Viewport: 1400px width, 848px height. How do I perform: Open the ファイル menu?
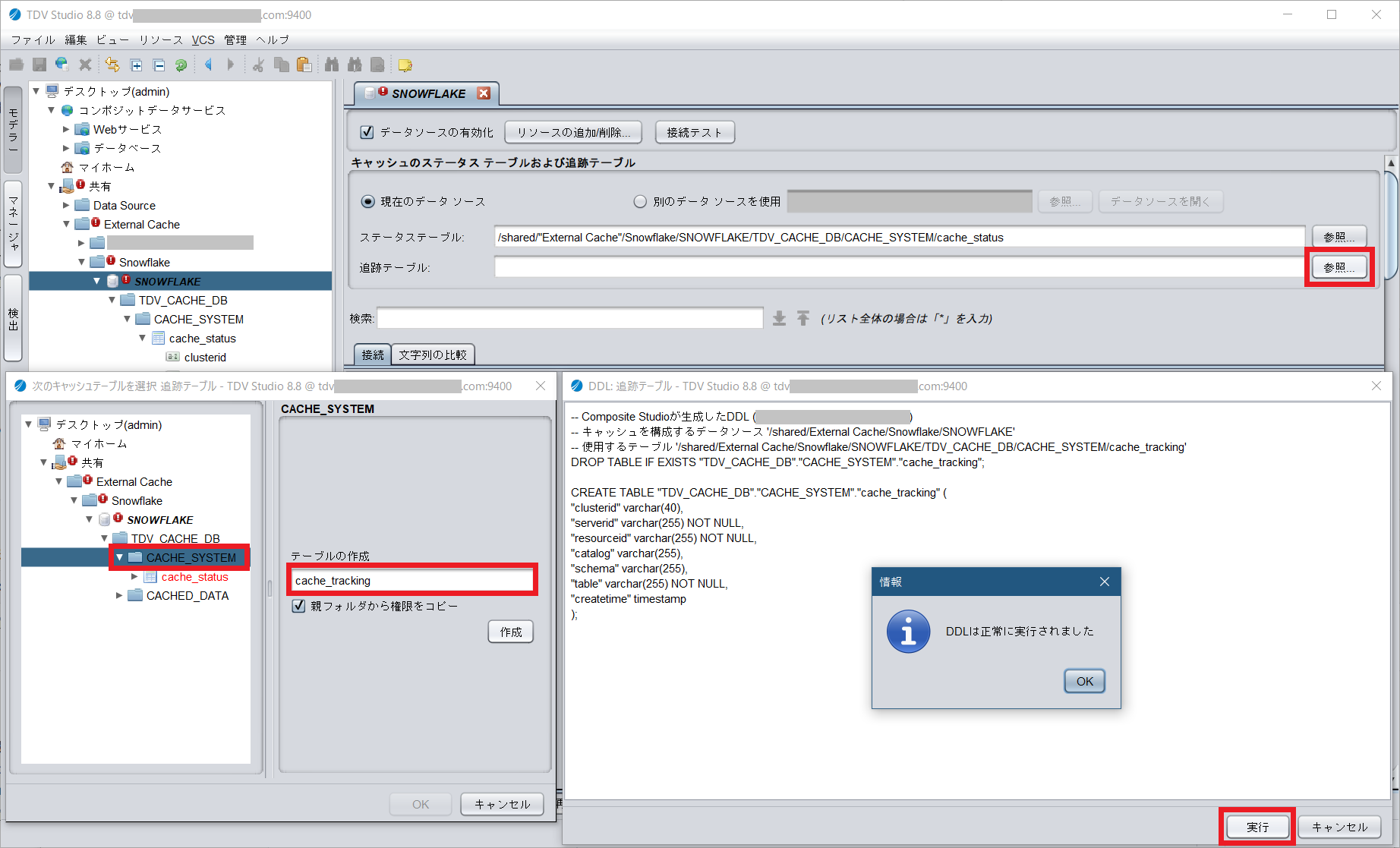[x=33, y=39]
